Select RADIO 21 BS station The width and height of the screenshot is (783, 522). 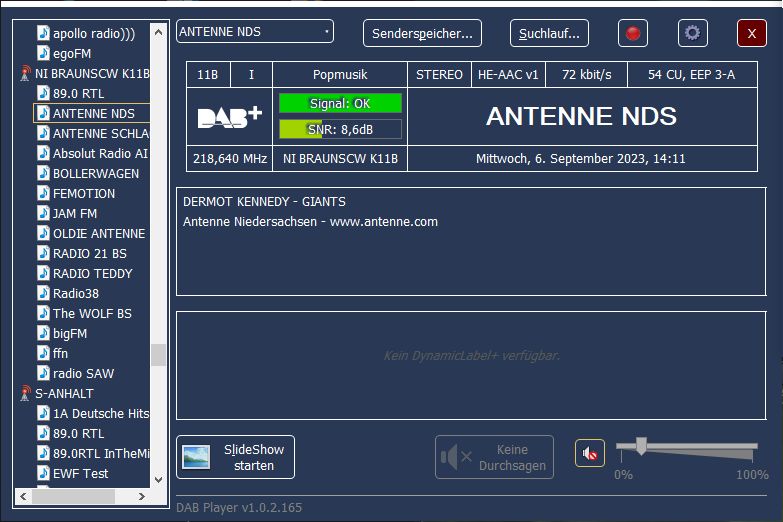click(90, 253)
